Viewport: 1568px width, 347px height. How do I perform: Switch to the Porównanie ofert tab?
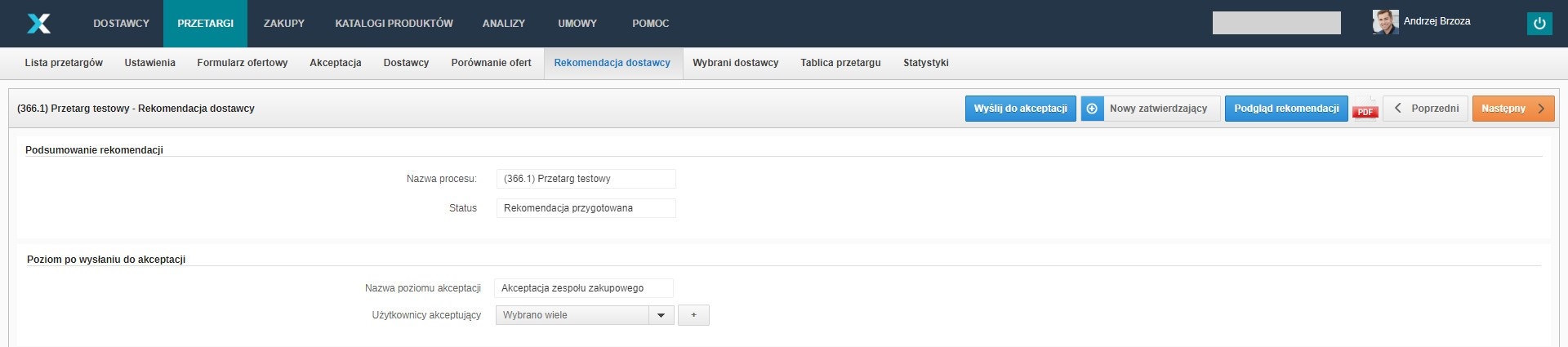(x=491, y=63)
